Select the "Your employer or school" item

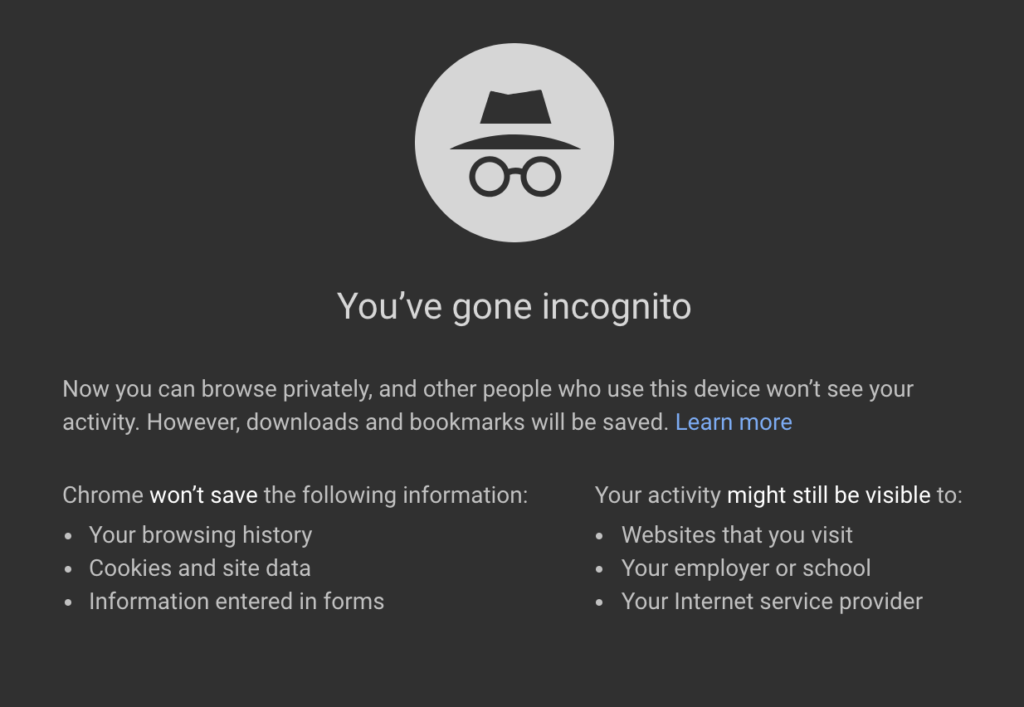[x=746, y=568]
